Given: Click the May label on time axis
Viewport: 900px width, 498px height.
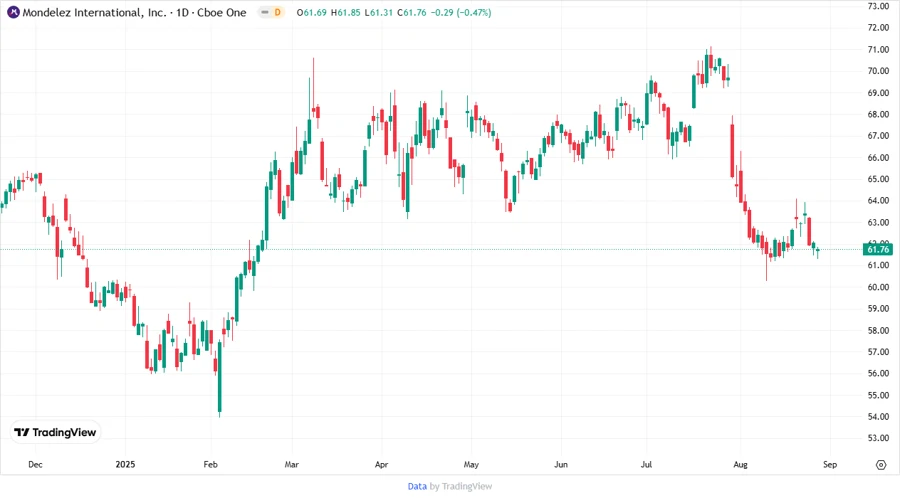Looking at the screenshot, I should coord(471,464).
